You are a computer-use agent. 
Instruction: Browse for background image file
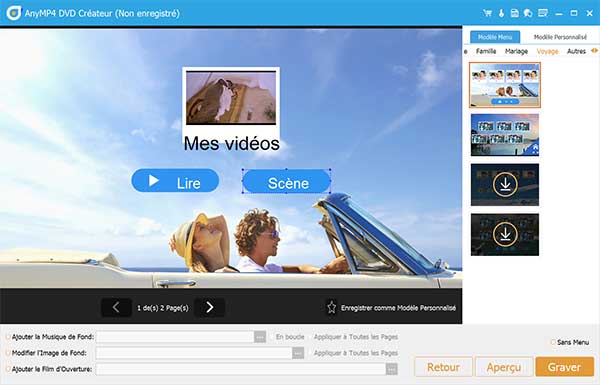pyautogui.click(x=298, y=353)
